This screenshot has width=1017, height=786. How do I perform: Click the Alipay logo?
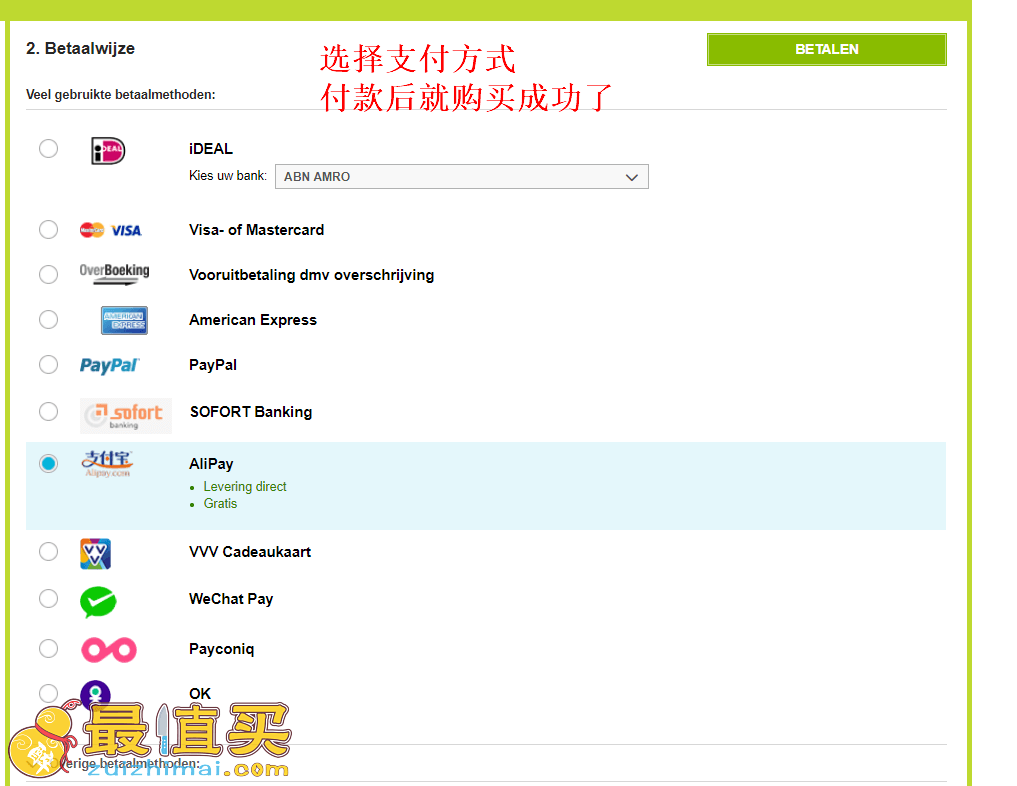(107, 464)
